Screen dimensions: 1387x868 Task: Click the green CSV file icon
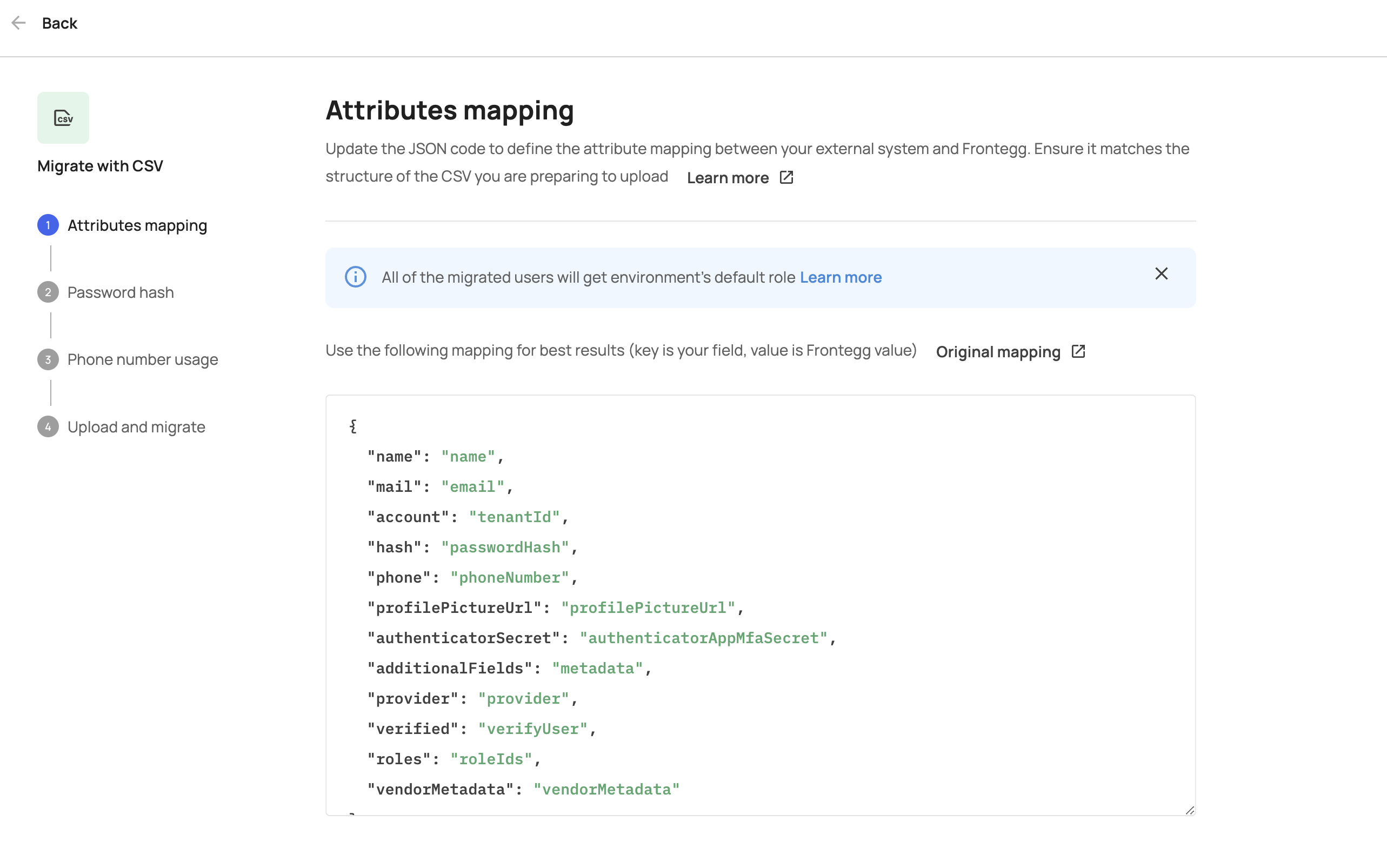click(x=63, y=117)
